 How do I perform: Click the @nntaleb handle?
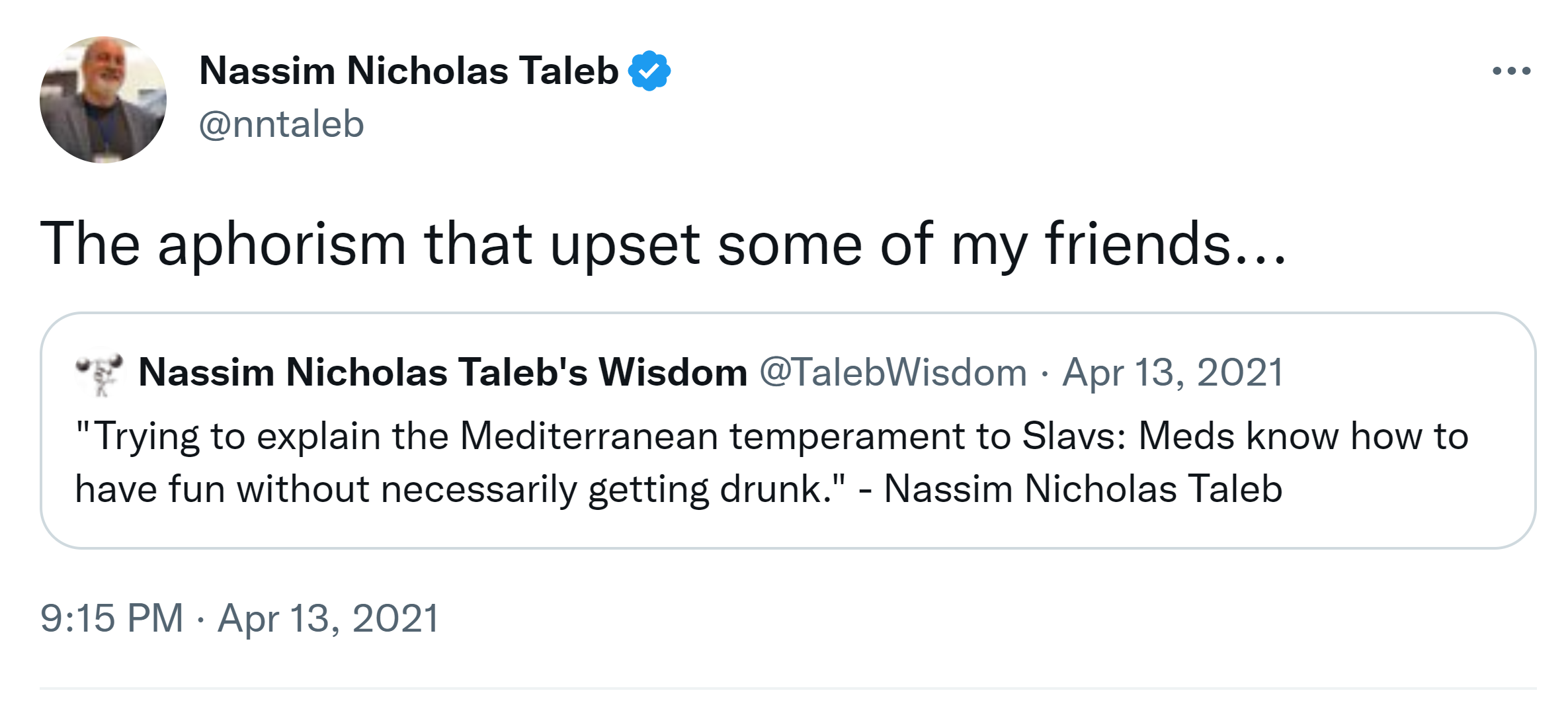click(x=281, y=124)
